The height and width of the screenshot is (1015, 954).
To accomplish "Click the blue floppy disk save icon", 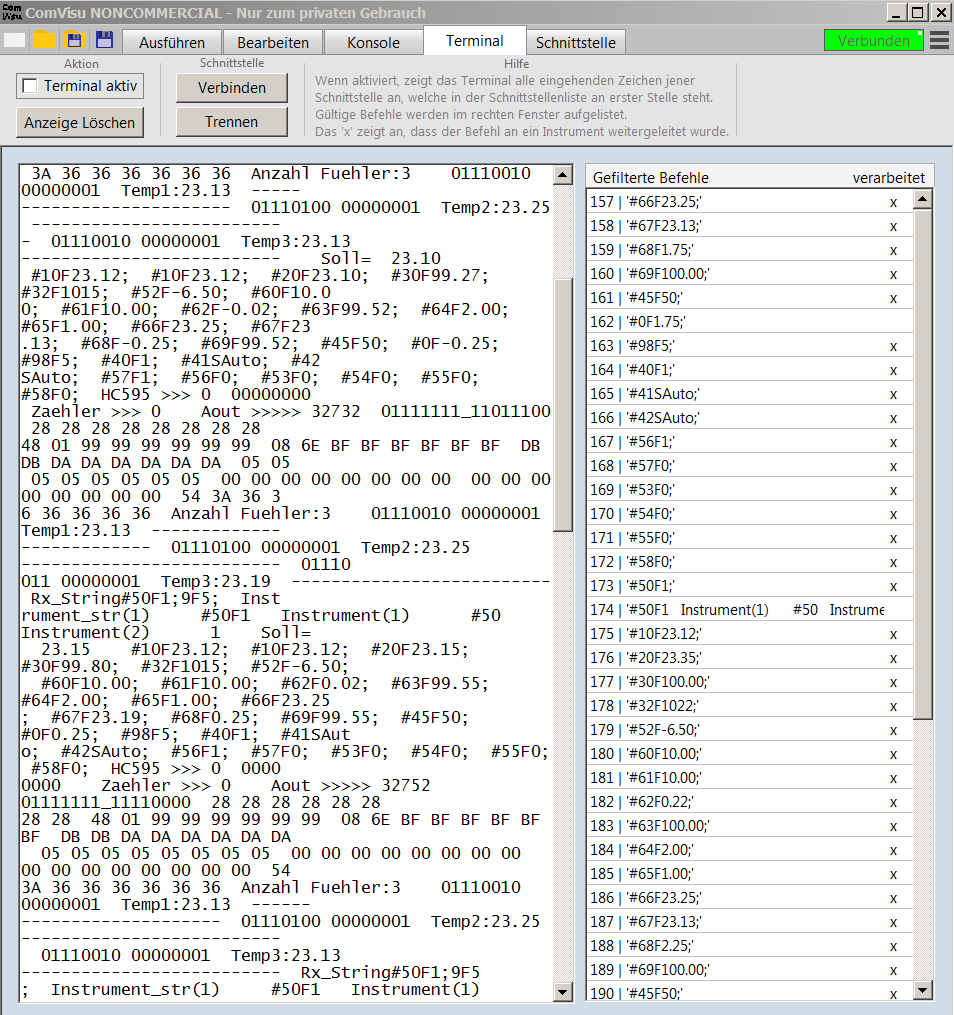I will click(104, 40).
